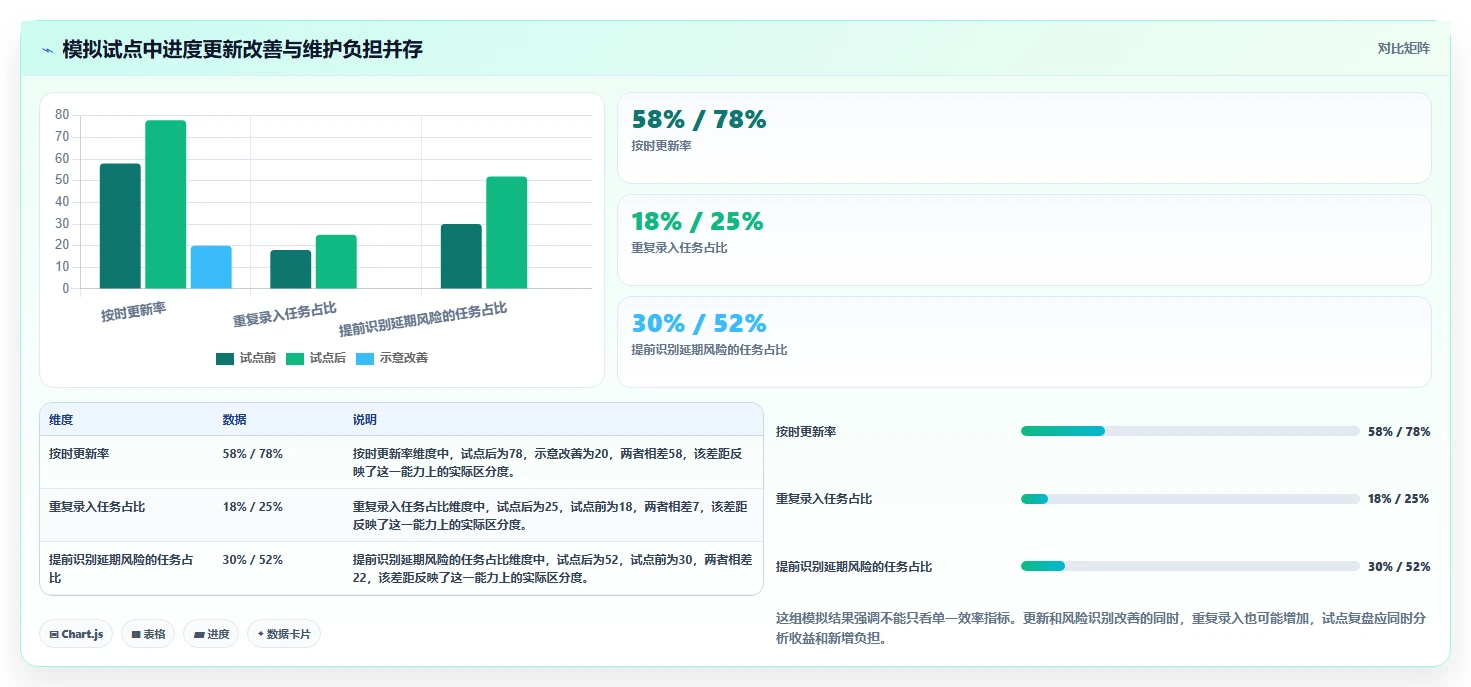Click the dark teal 提前识别延期风险 试点前 bar
This screenshot has width=1471, height=687.
[x=461, y=256]
